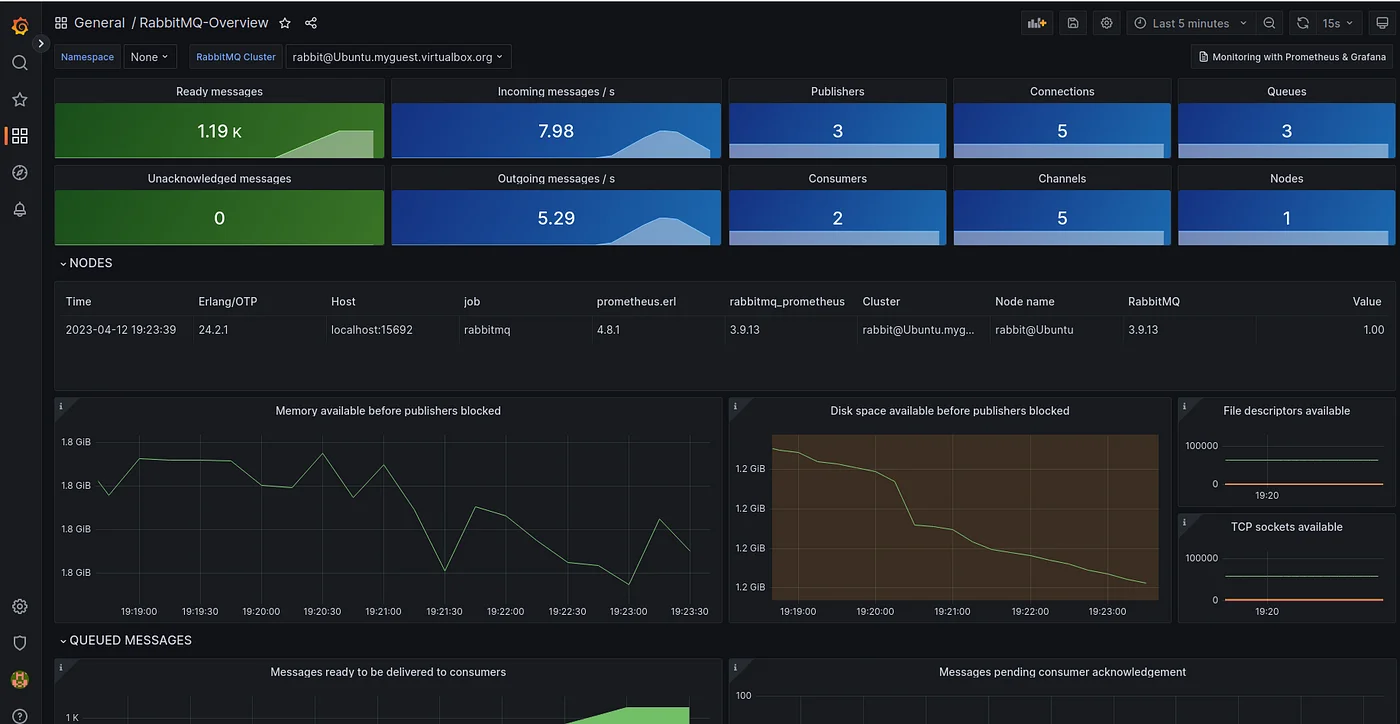Click the RabbitMQ-Overview dashboard title
This screenshot has height=724, width=1400.
pos(204,23)
